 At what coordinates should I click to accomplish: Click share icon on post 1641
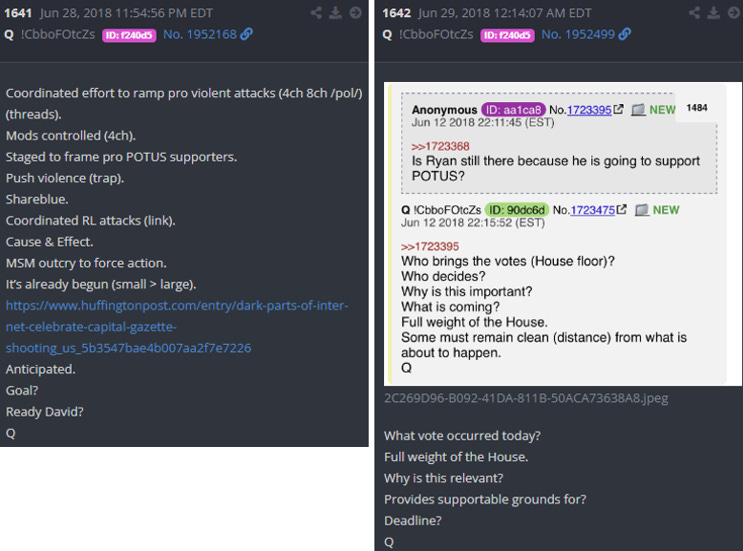pyautogui.click(x=316, y=13)
